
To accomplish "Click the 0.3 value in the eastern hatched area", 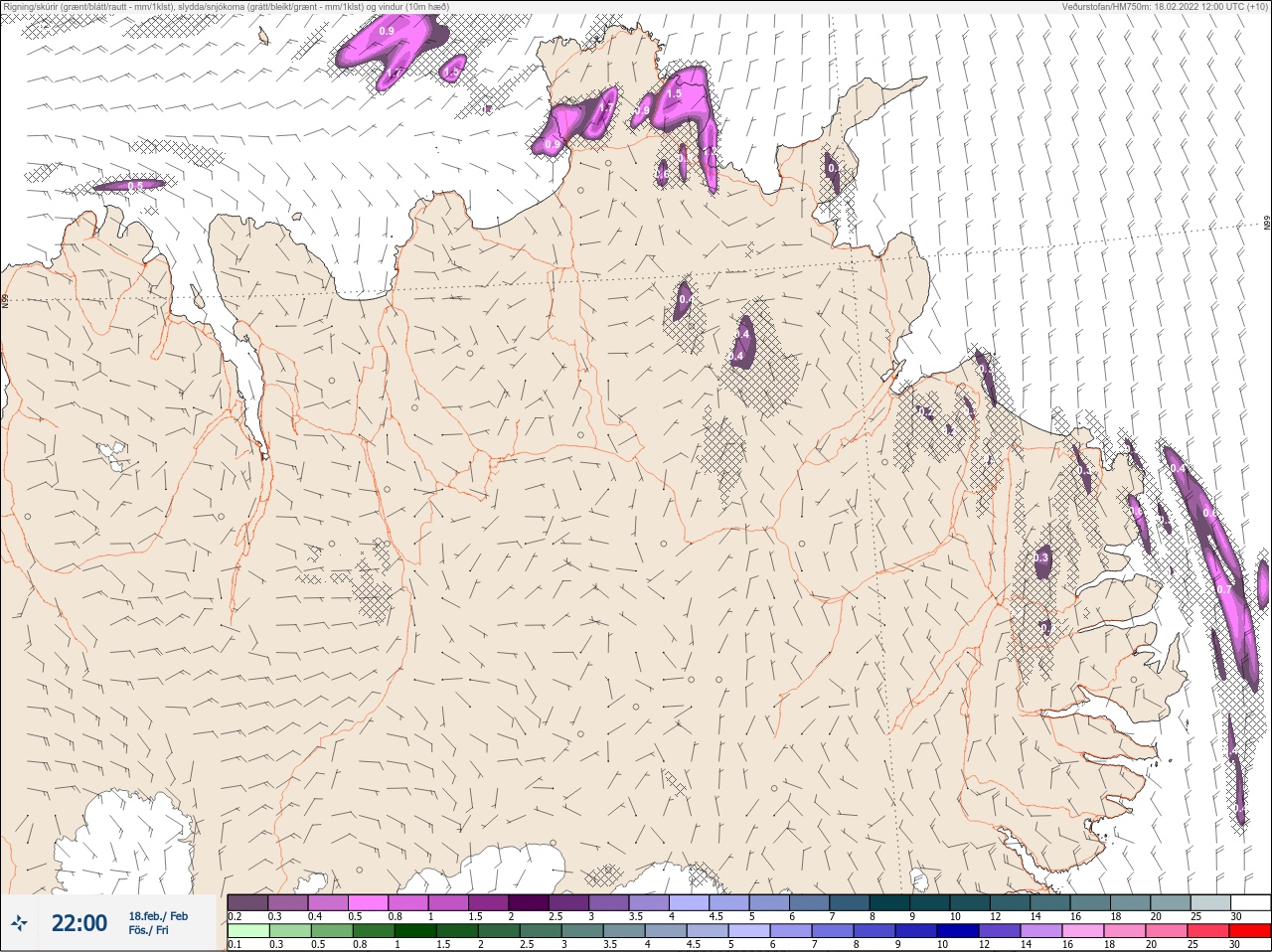I will coord(1041,559).
